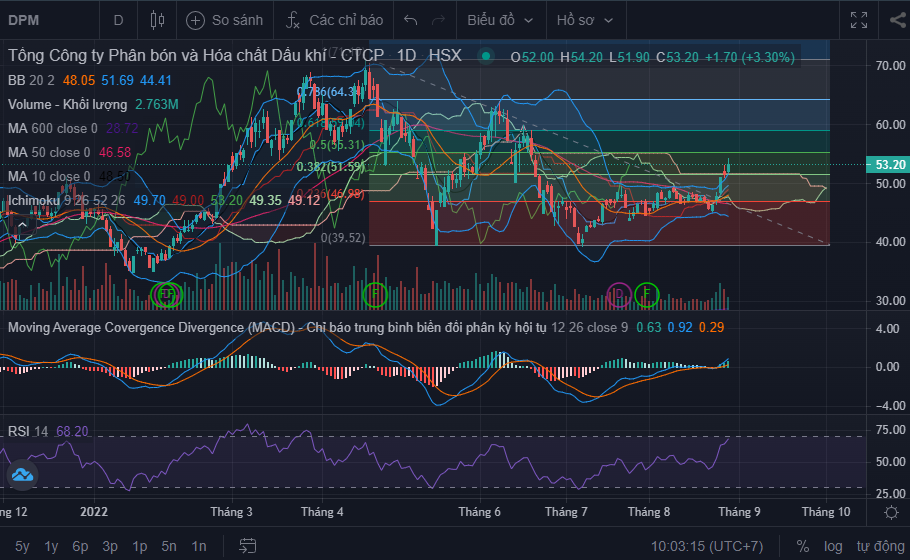The image size is (910, 560).
Task: Click the green F marker near Tháng 8
Action: [647, 294]
